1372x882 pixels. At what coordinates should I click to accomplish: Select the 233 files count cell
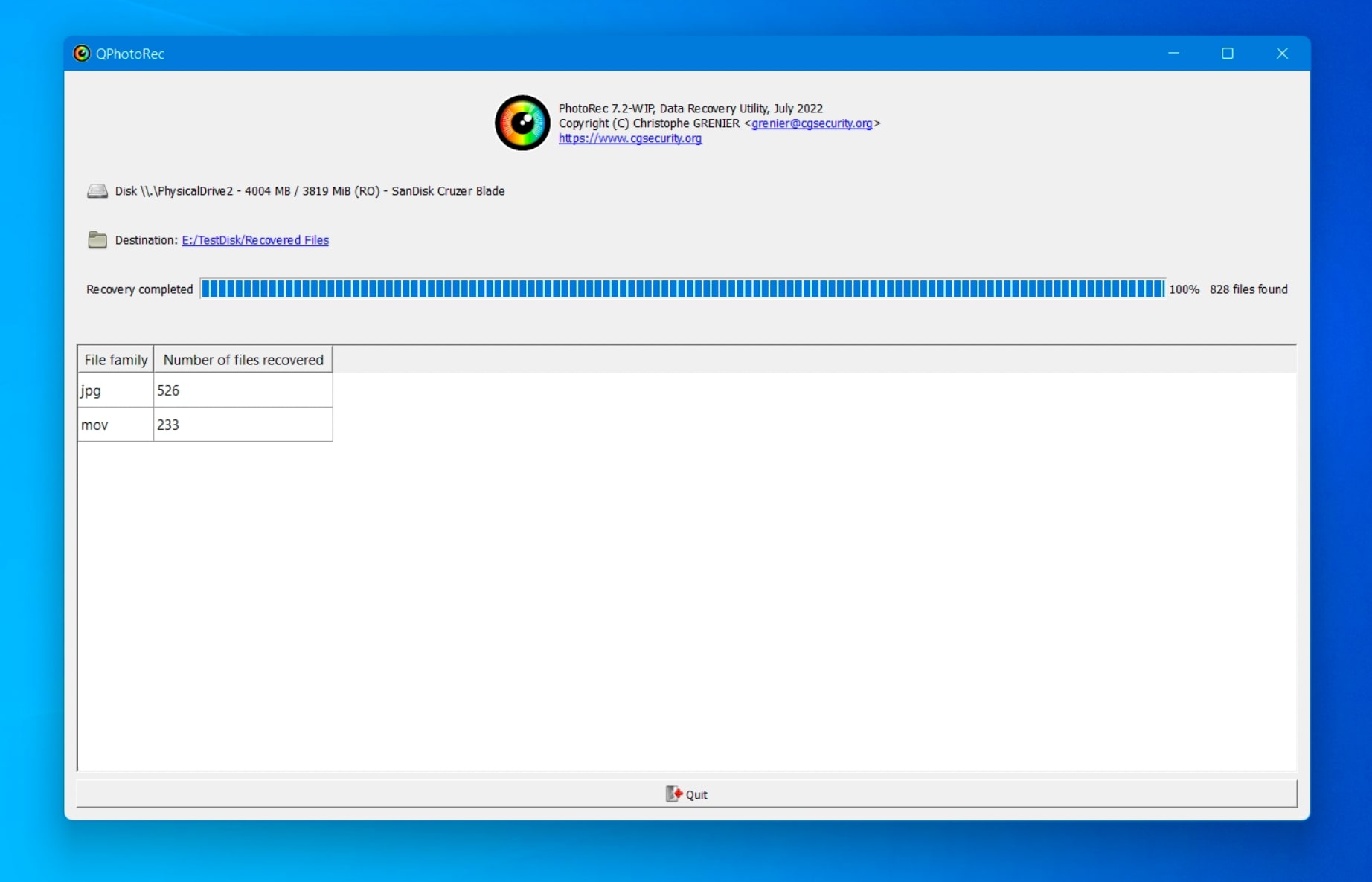click(243, 425)
